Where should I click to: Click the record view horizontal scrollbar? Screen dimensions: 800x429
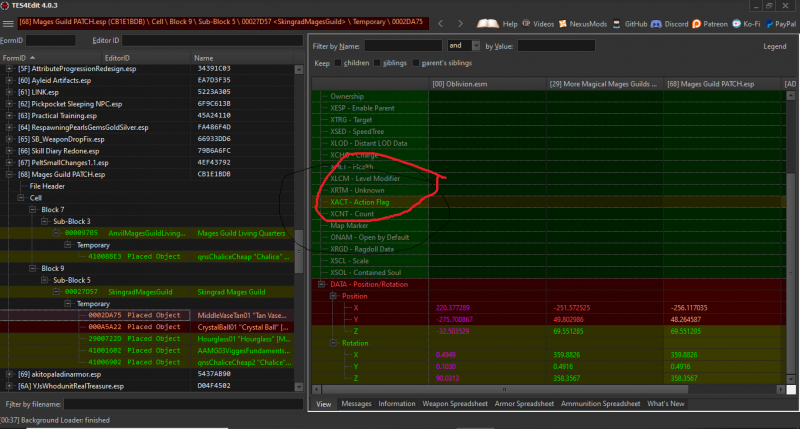[x=548, y=389]
